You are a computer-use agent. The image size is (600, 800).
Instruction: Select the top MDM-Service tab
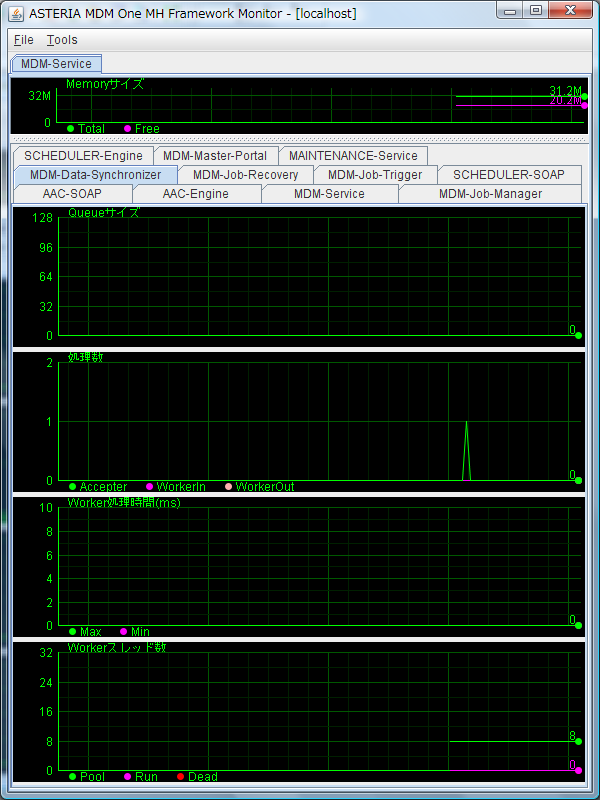tap(56, 64)
